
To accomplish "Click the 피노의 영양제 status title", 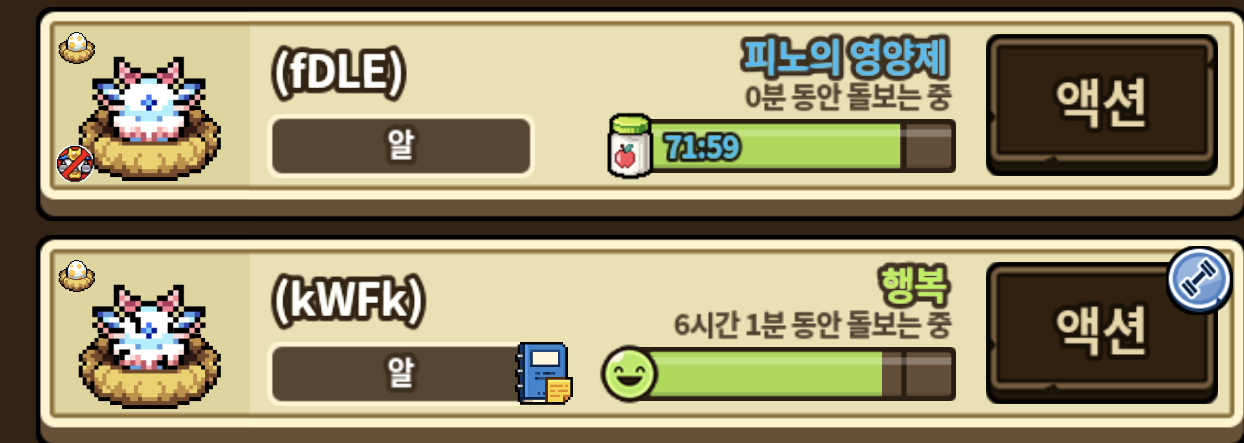I will (x=845, y=57).
